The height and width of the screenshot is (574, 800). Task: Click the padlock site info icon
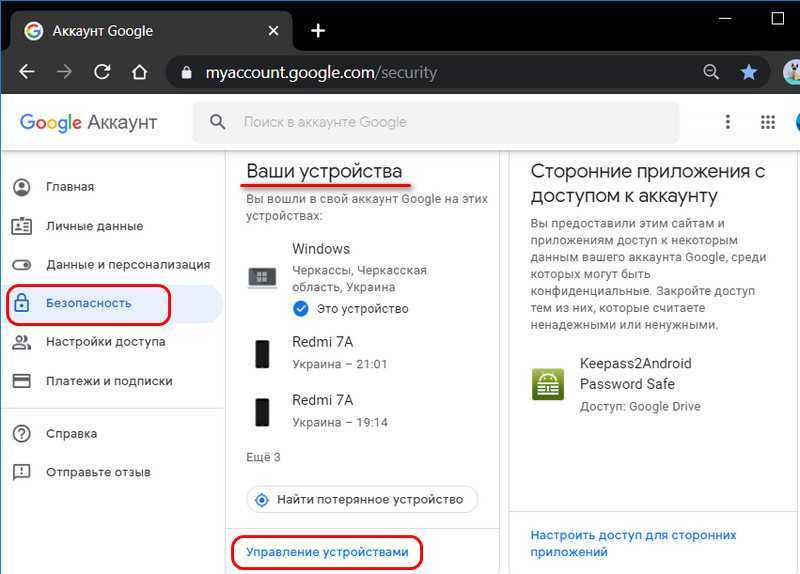pyautogui.click(x=187, y=72)
